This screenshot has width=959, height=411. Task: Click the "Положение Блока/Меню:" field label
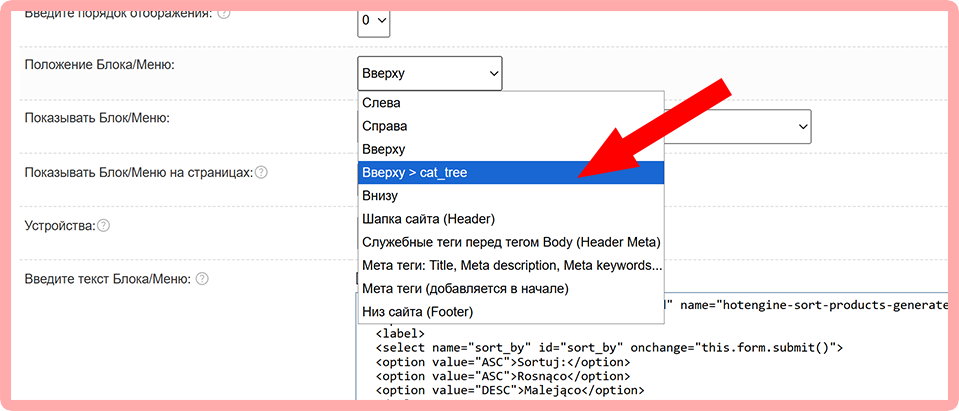point(99,65)
